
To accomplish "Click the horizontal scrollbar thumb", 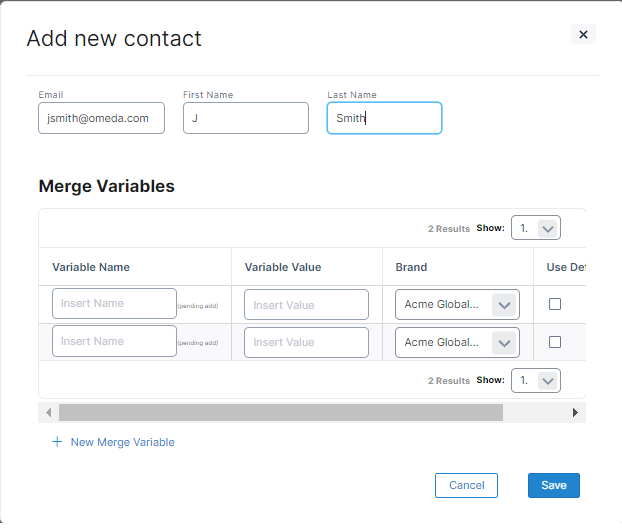I will [280, 412].
